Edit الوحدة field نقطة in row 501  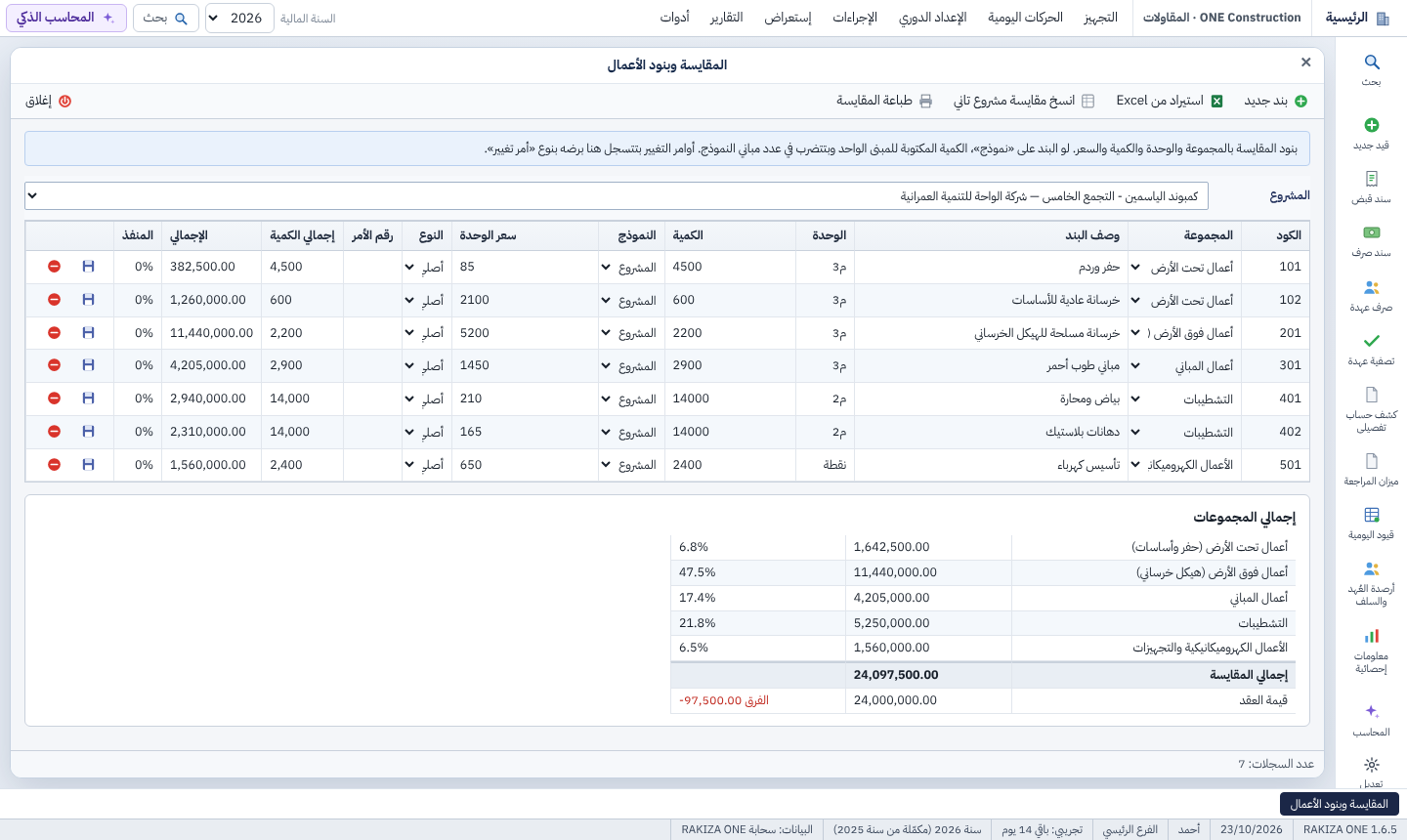coord(825,465)
